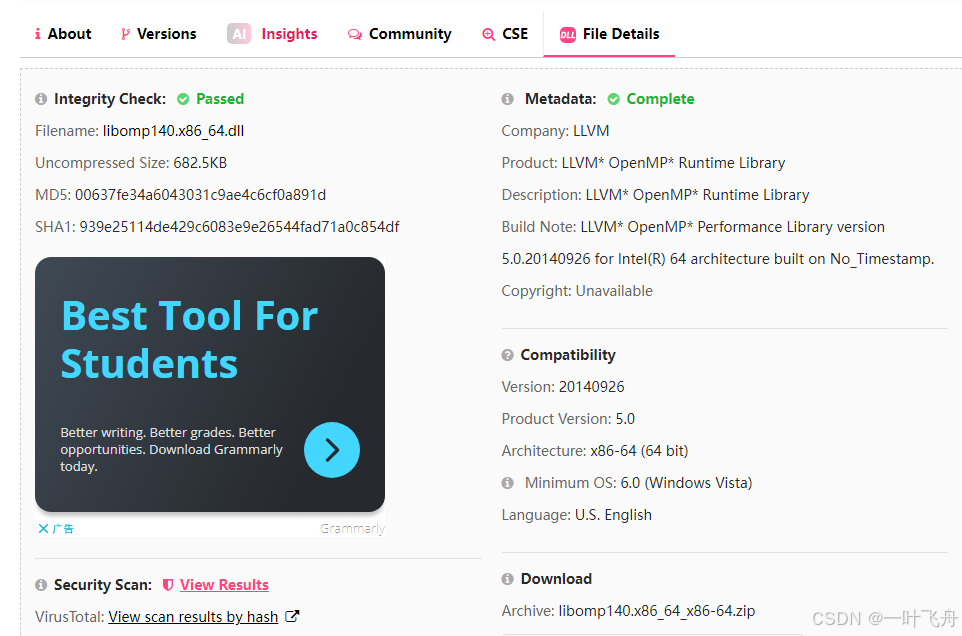Click the info icon beside About
962x636 pixels.
click(x=38, y=34)
